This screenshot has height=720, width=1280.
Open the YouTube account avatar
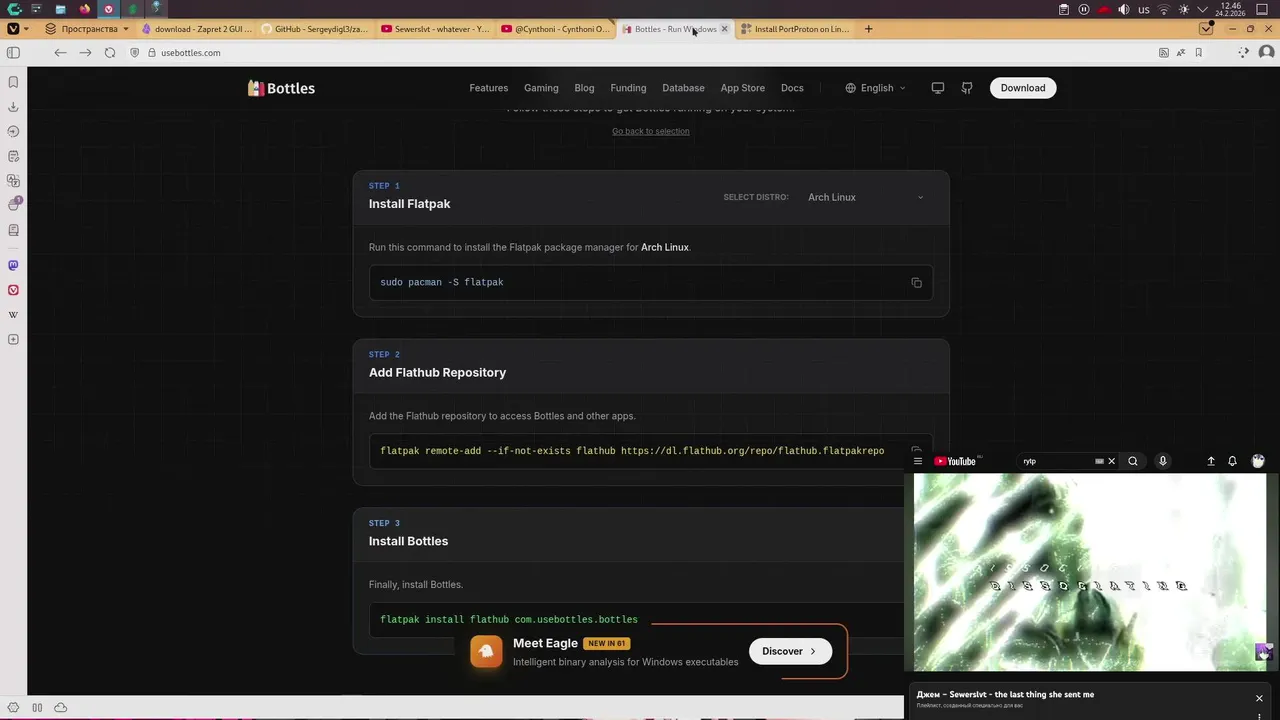[1258, 461]
